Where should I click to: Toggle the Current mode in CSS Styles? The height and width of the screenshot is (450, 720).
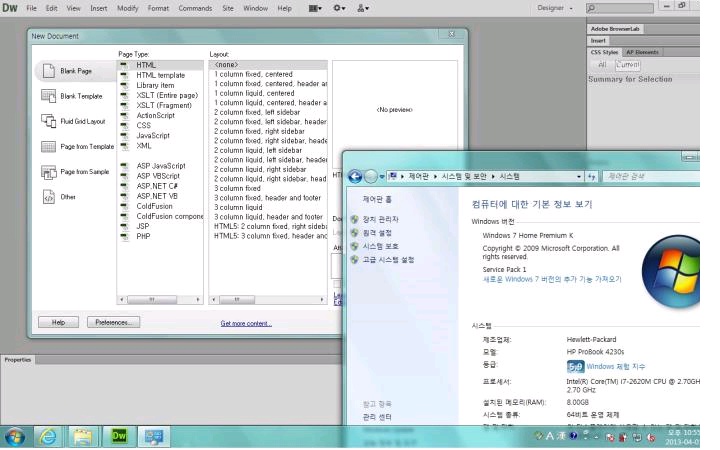tap(628, 65)
